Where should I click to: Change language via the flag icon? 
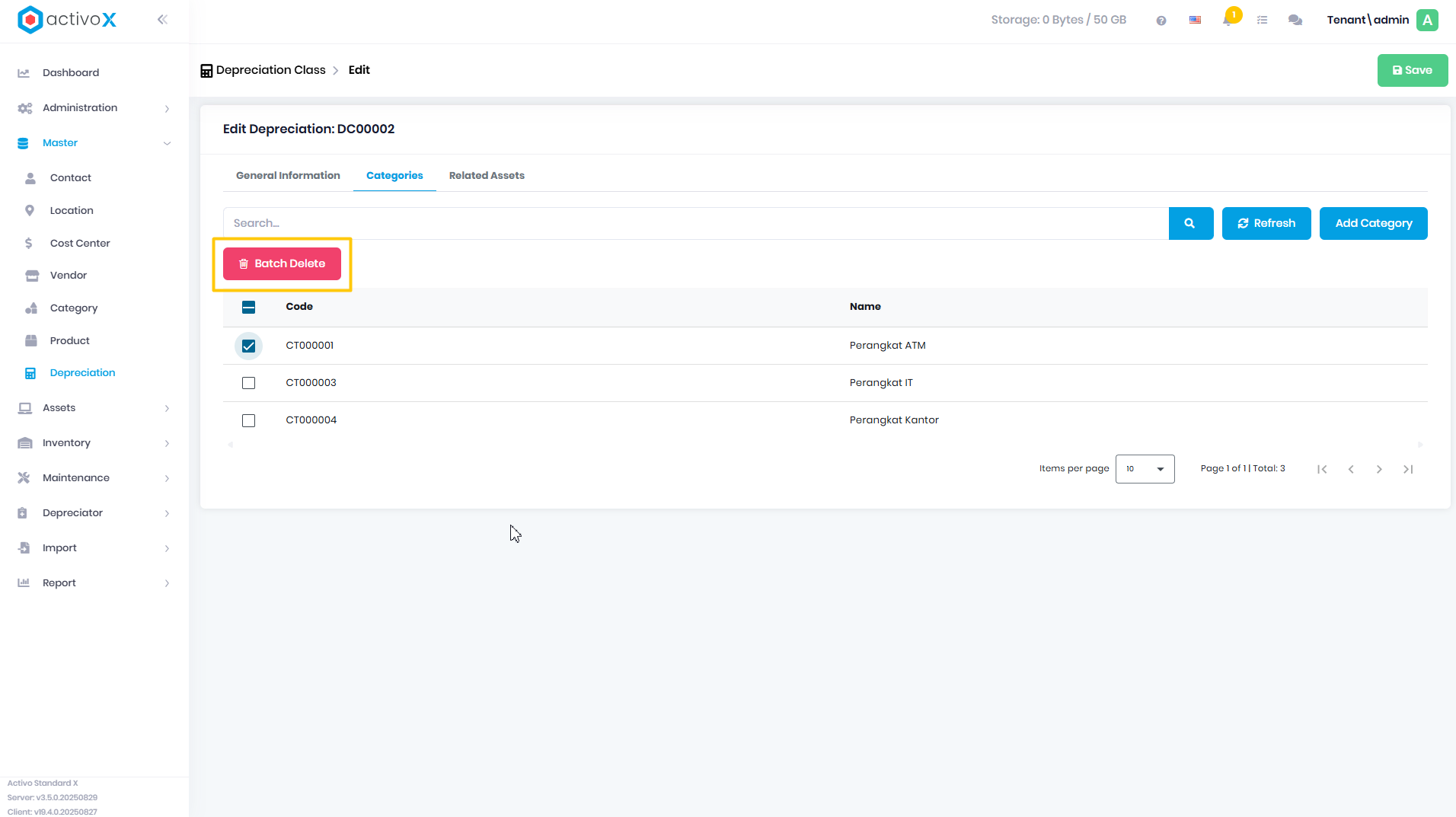pyautogui.click(x=1196, y=21)
